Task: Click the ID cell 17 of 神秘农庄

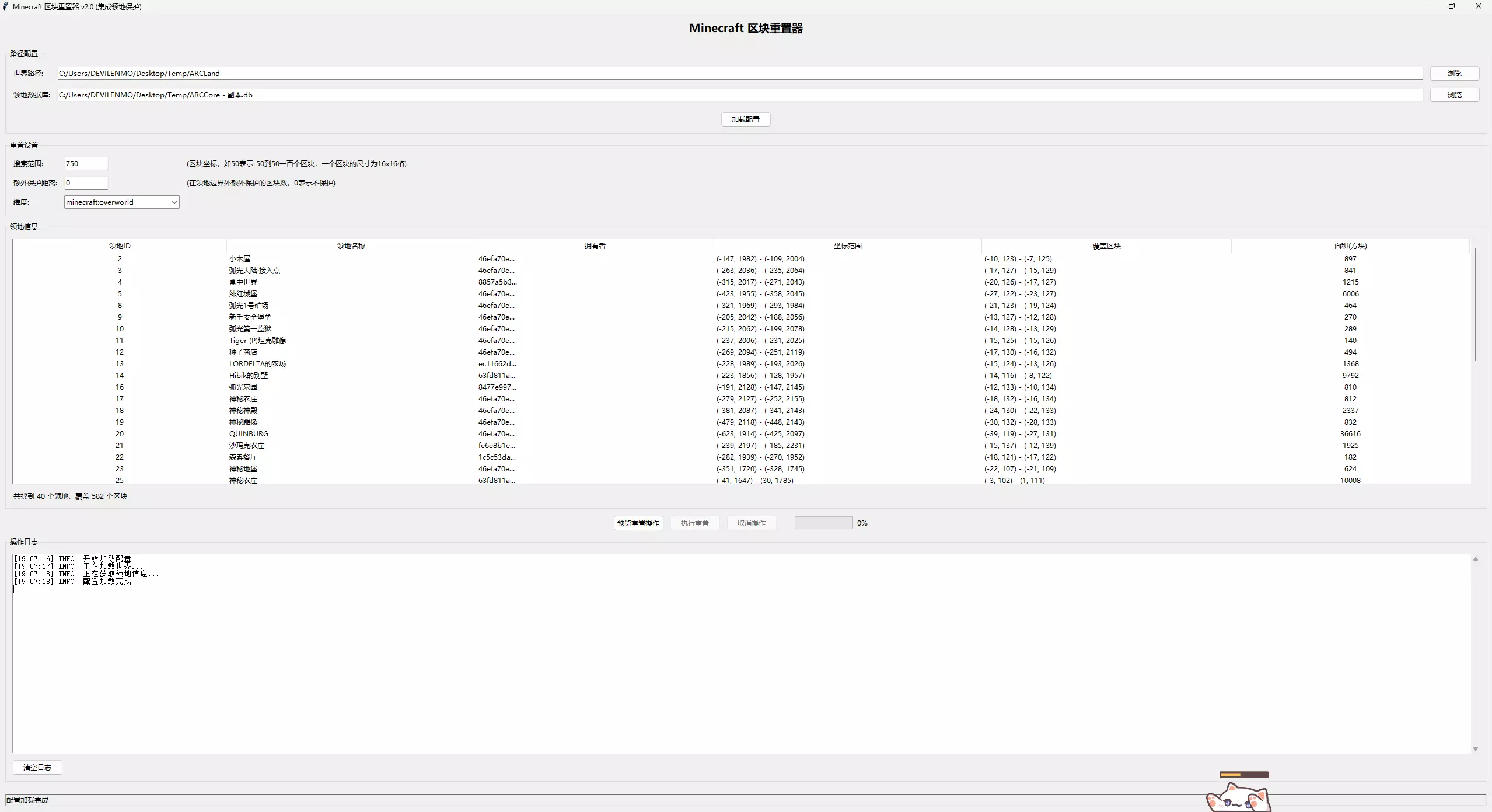Action: (x=120, y=398)
